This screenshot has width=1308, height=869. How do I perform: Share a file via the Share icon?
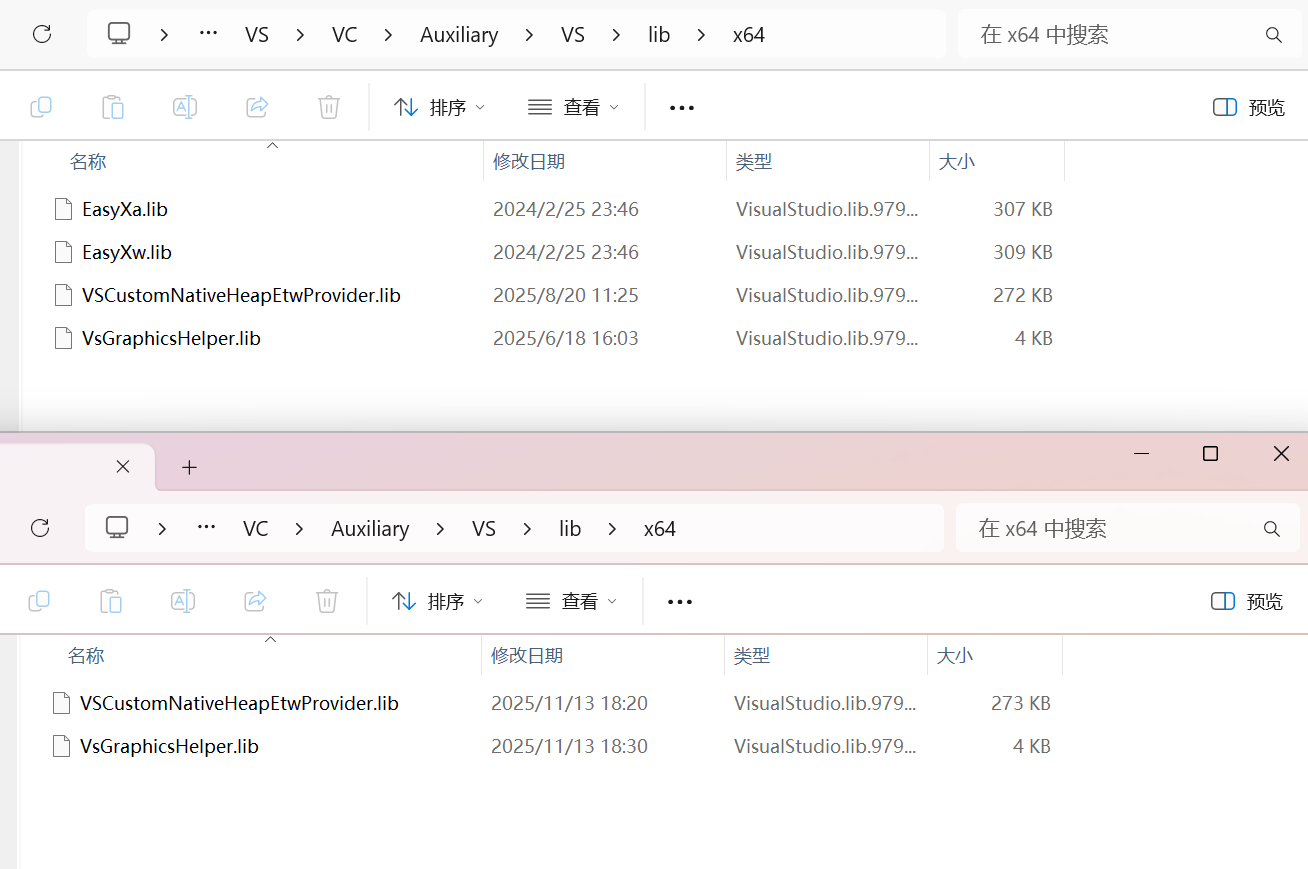pyautogui.click(x=257, y=107)
